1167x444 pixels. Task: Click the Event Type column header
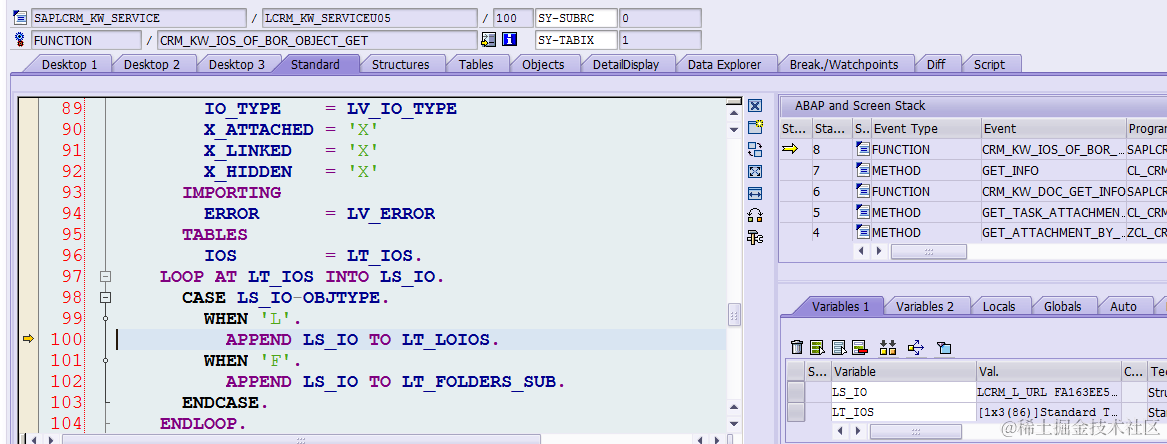(x=925, y=129)
